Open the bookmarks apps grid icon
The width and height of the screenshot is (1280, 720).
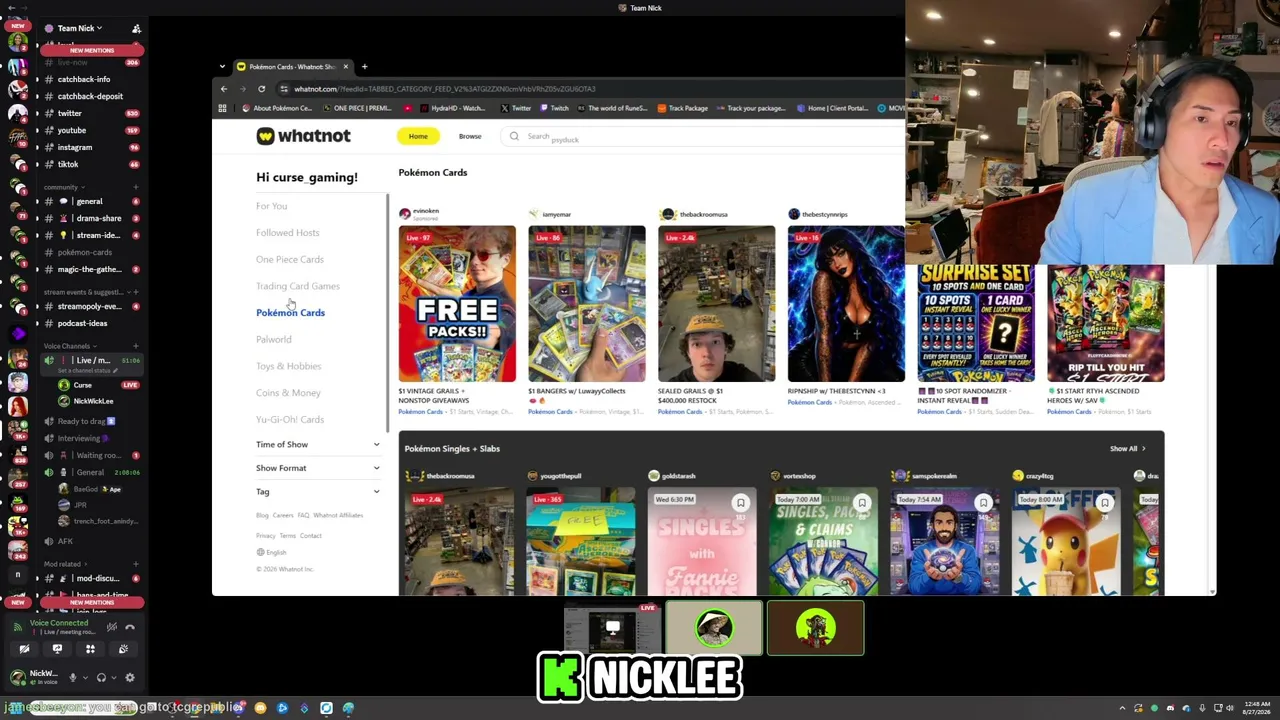(x=222, y=108)
